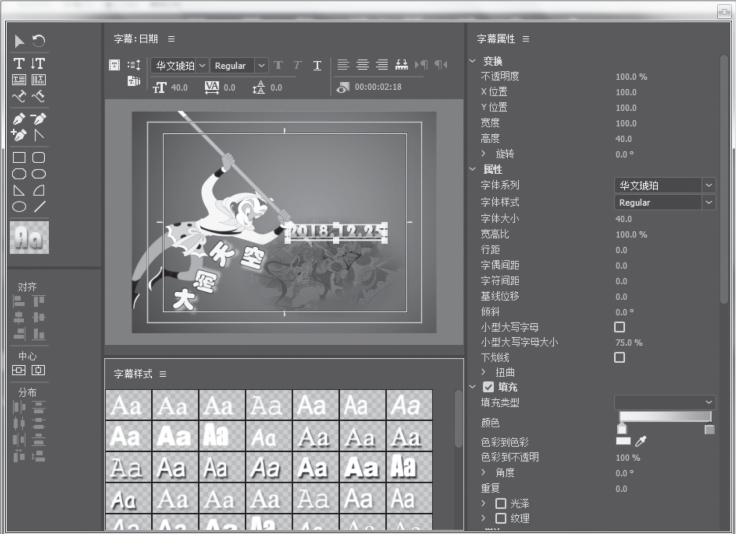Select the Delete Anchor Point tool
736x534 pixels.
pyautogui.click(x=38, y=119)
